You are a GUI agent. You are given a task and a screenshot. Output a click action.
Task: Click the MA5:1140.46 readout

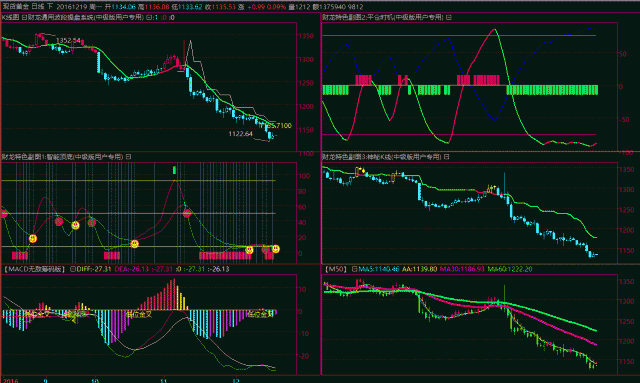click(379, 269)
